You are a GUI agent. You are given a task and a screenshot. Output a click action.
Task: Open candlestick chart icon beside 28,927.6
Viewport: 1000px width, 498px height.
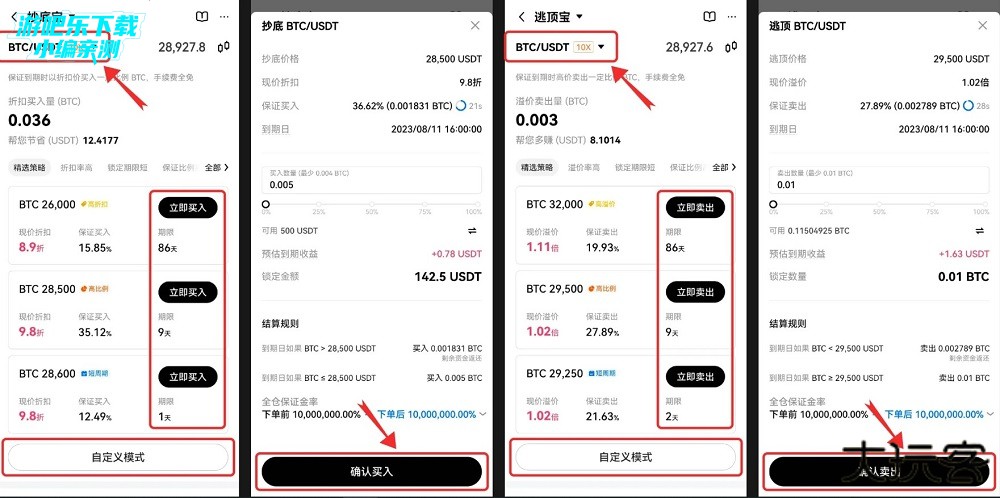click(x=731, y=47)
